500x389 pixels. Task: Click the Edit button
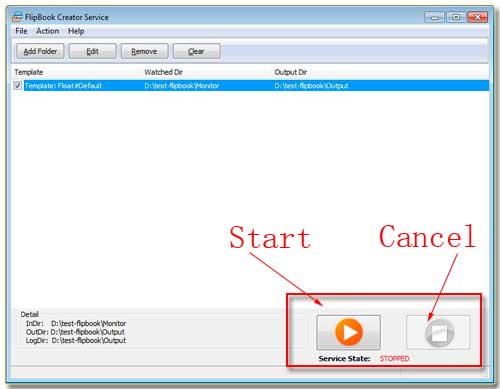92,51
